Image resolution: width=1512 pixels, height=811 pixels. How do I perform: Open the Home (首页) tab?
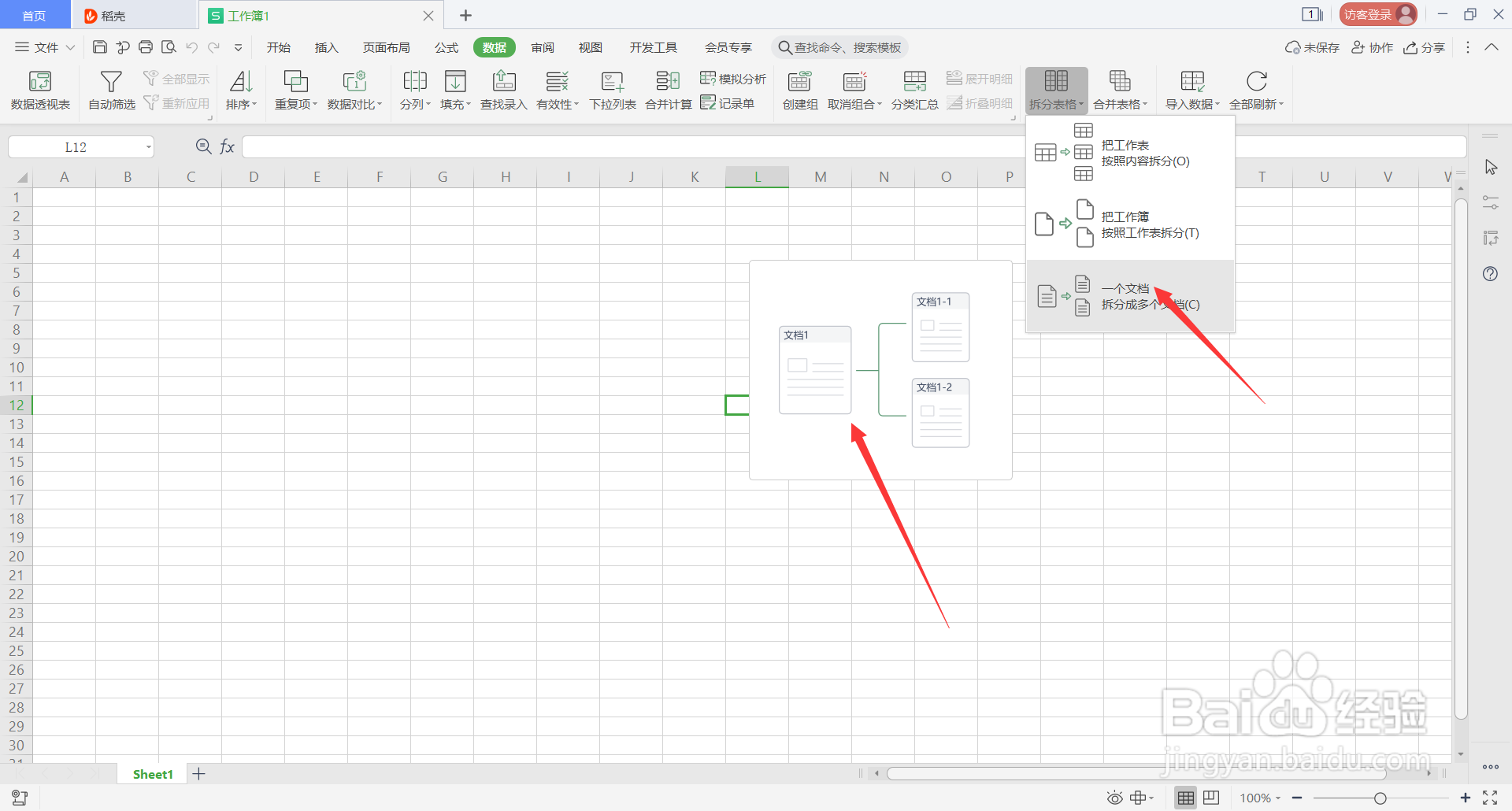[x=34, y=15]
